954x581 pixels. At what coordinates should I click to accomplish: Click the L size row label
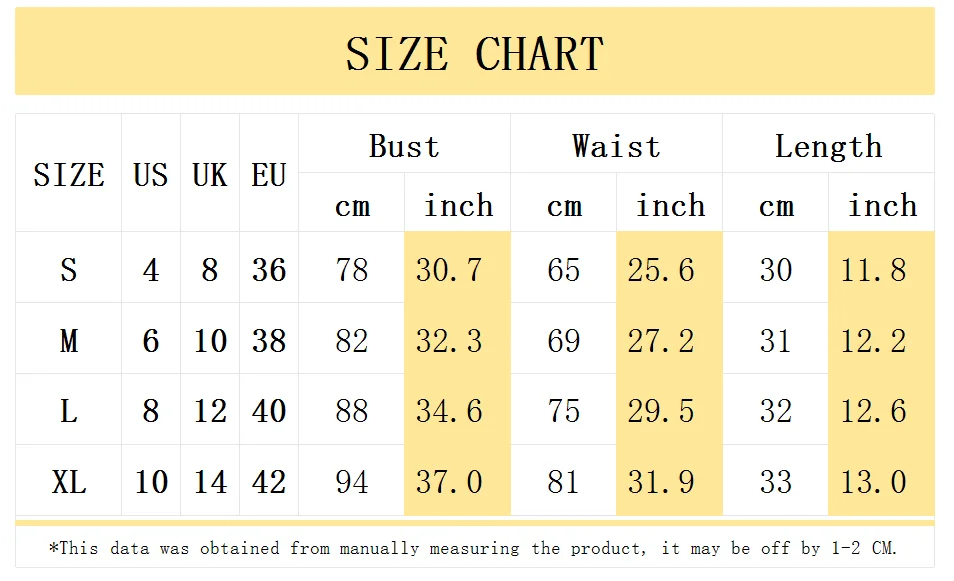pyautogui.click(x=69, y=411)
